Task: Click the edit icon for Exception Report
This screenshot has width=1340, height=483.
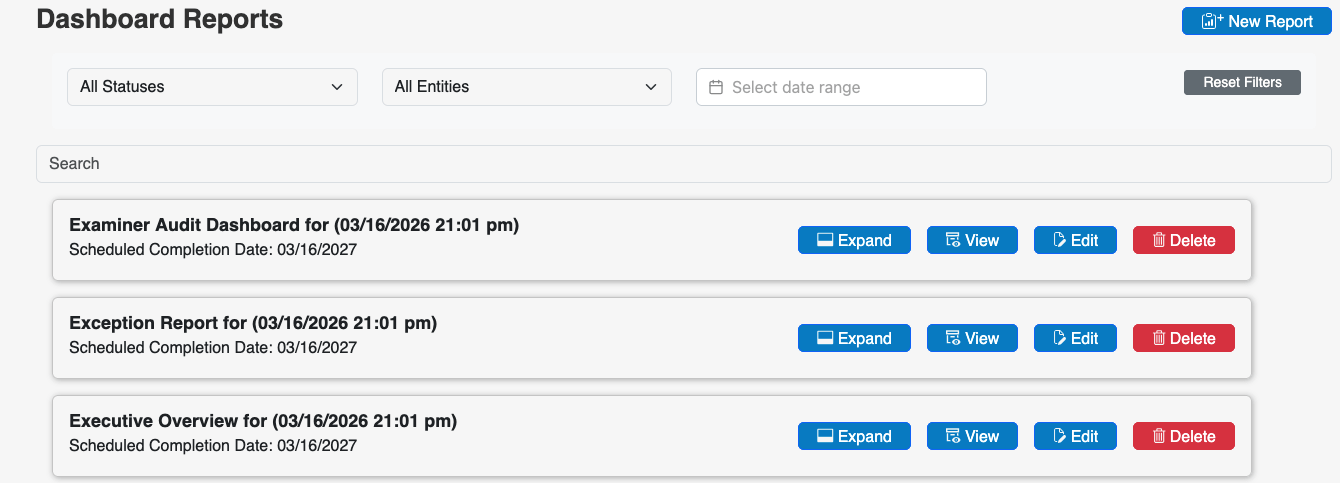Action: 1060,338
